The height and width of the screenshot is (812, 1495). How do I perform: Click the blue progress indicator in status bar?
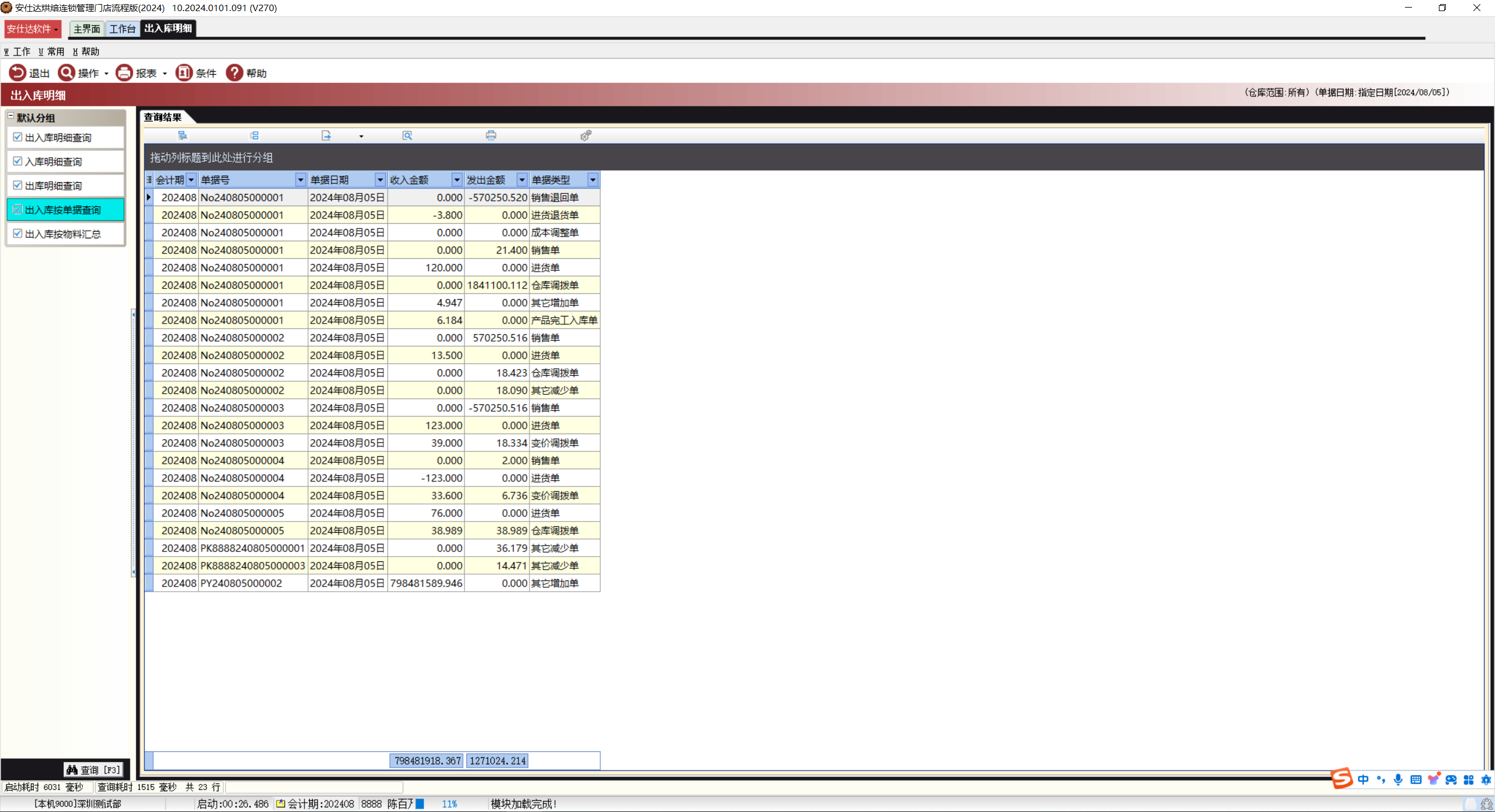point(420,804)
